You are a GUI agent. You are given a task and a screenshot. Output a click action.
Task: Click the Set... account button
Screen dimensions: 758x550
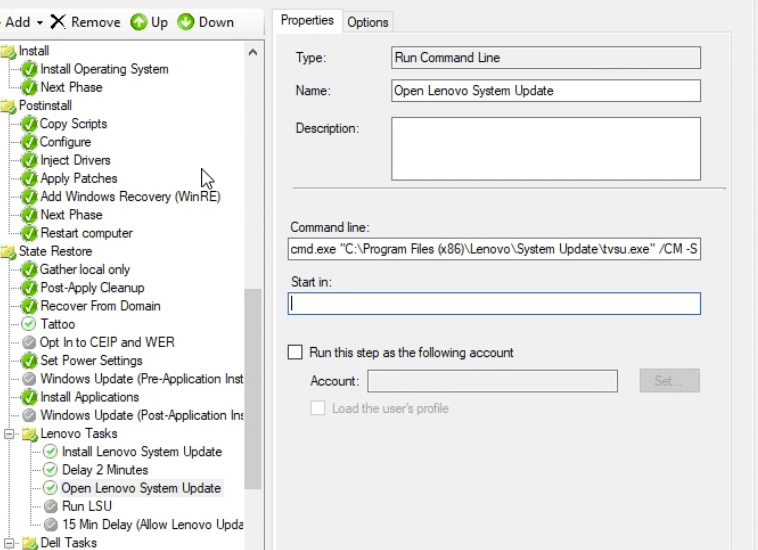click(669, 381)
